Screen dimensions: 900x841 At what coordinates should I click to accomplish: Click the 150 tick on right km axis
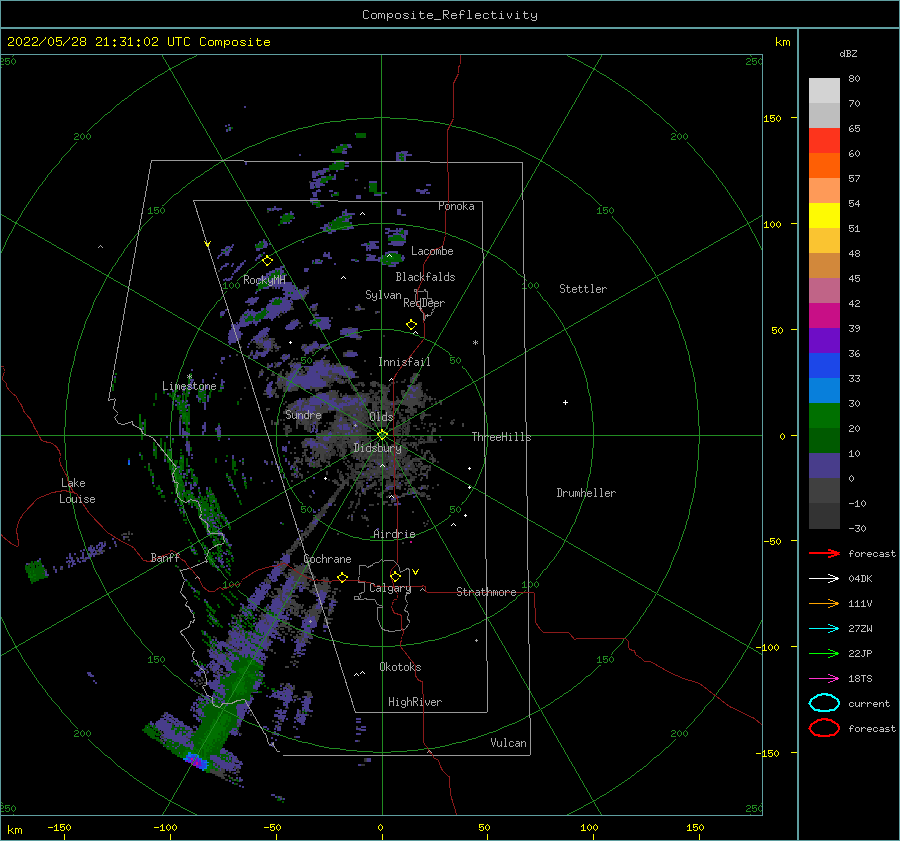pos(772,118)
